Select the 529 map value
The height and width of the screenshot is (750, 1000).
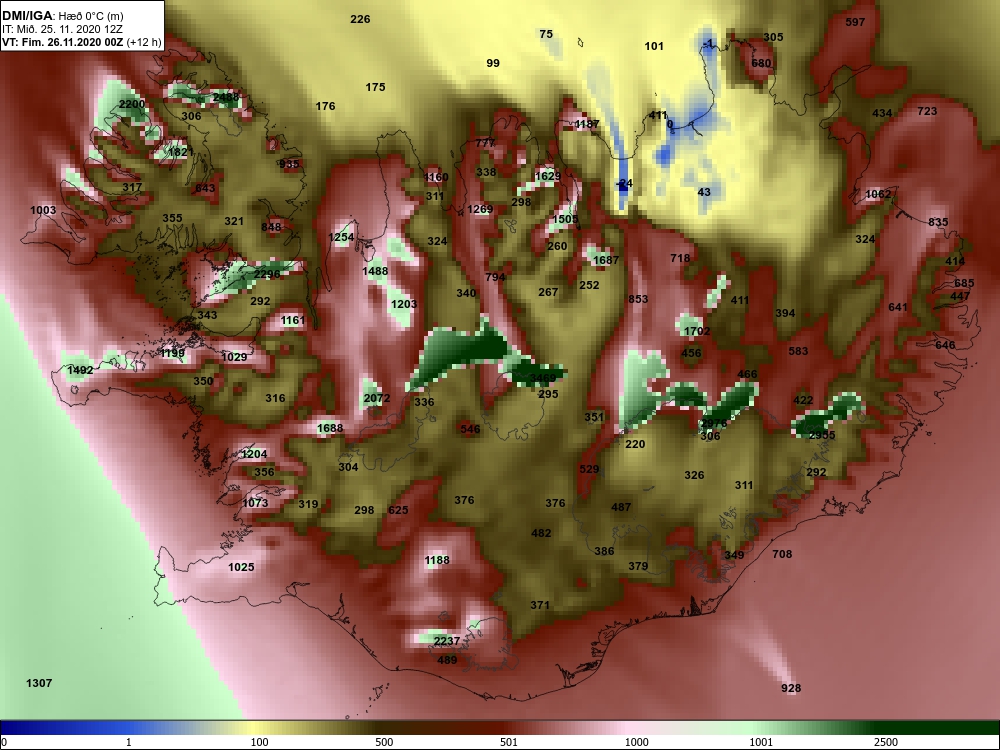point(589,469)
